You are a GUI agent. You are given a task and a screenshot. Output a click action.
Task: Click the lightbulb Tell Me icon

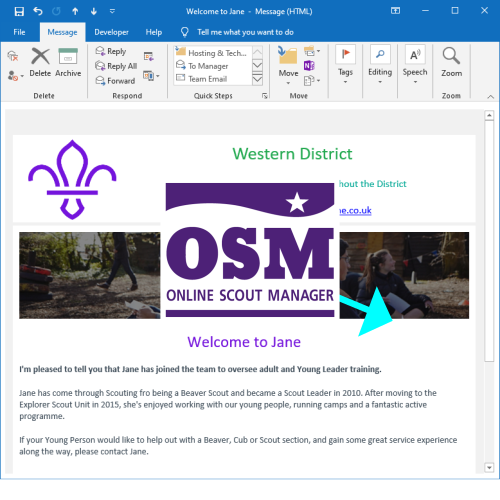tap(185, 32)
